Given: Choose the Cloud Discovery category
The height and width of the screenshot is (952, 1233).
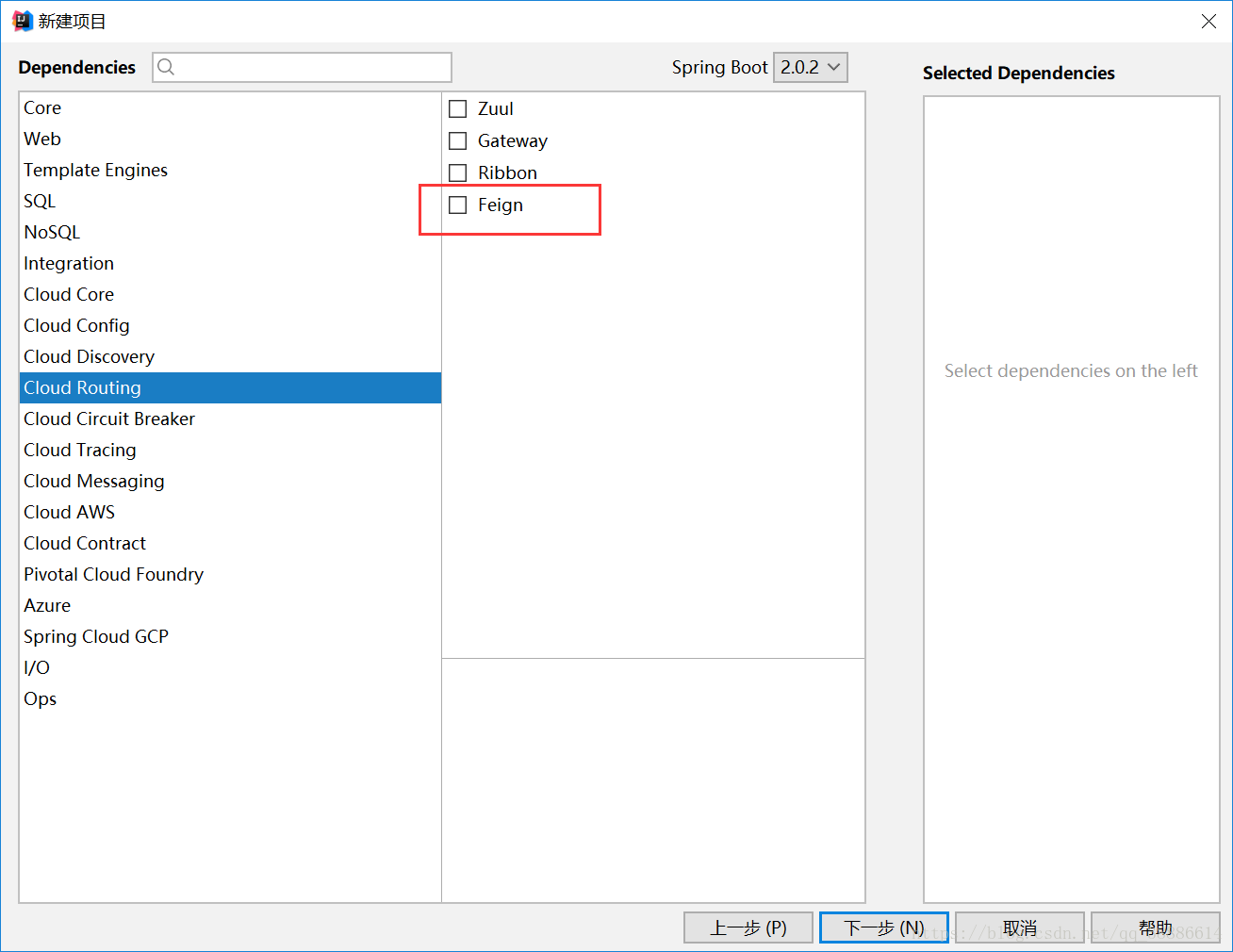Looking at the screenshot, I should click(x=230, y=356).
